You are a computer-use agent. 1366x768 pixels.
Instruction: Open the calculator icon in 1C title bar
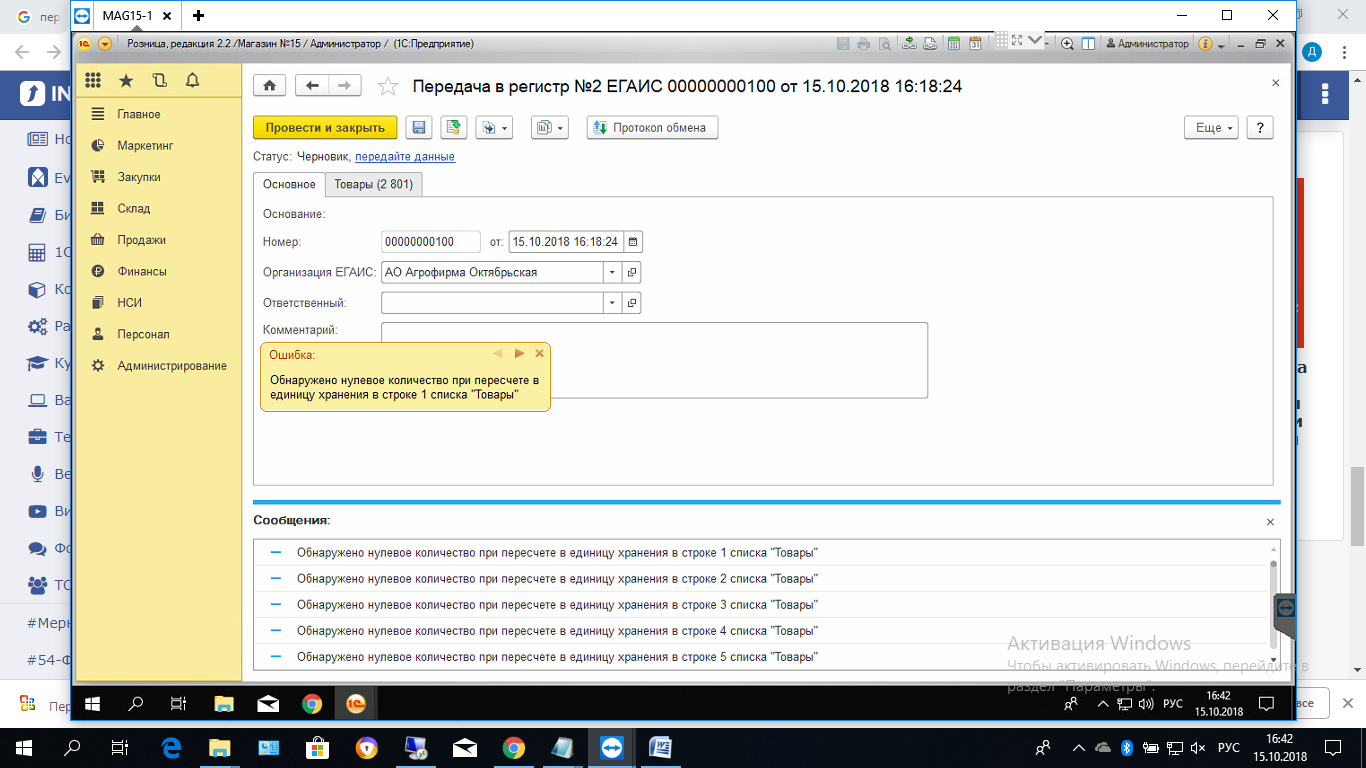[953, 43]
